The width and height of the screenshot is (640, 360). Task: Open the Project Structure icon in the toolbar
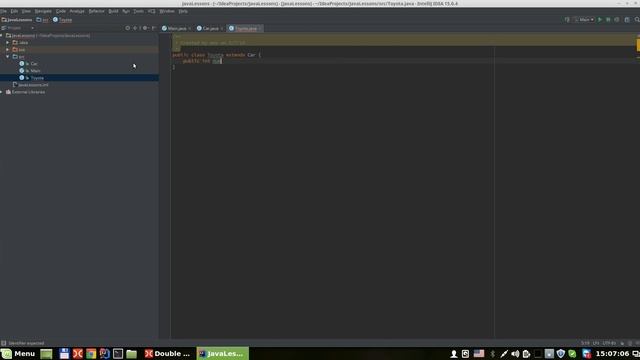[627, 20]
